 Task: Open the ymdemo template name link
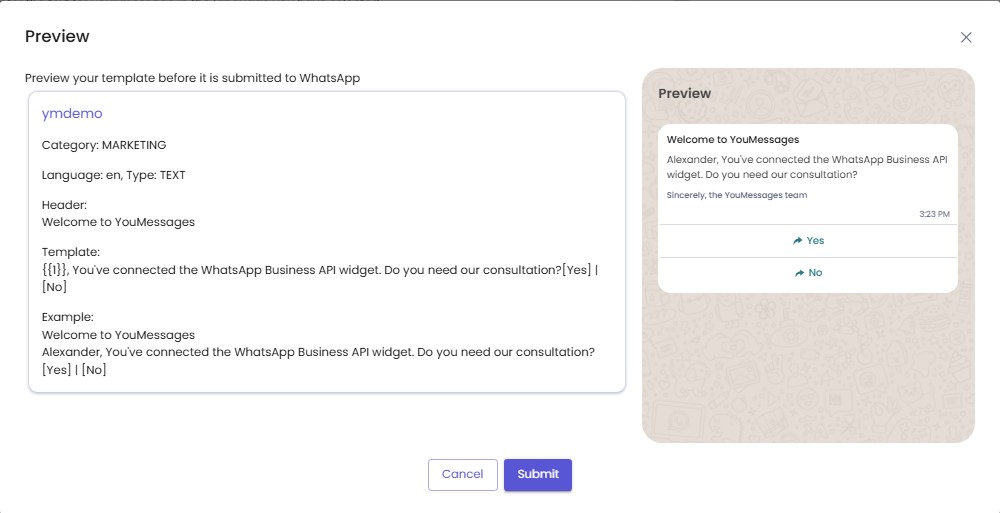click(x=72, y=114)
